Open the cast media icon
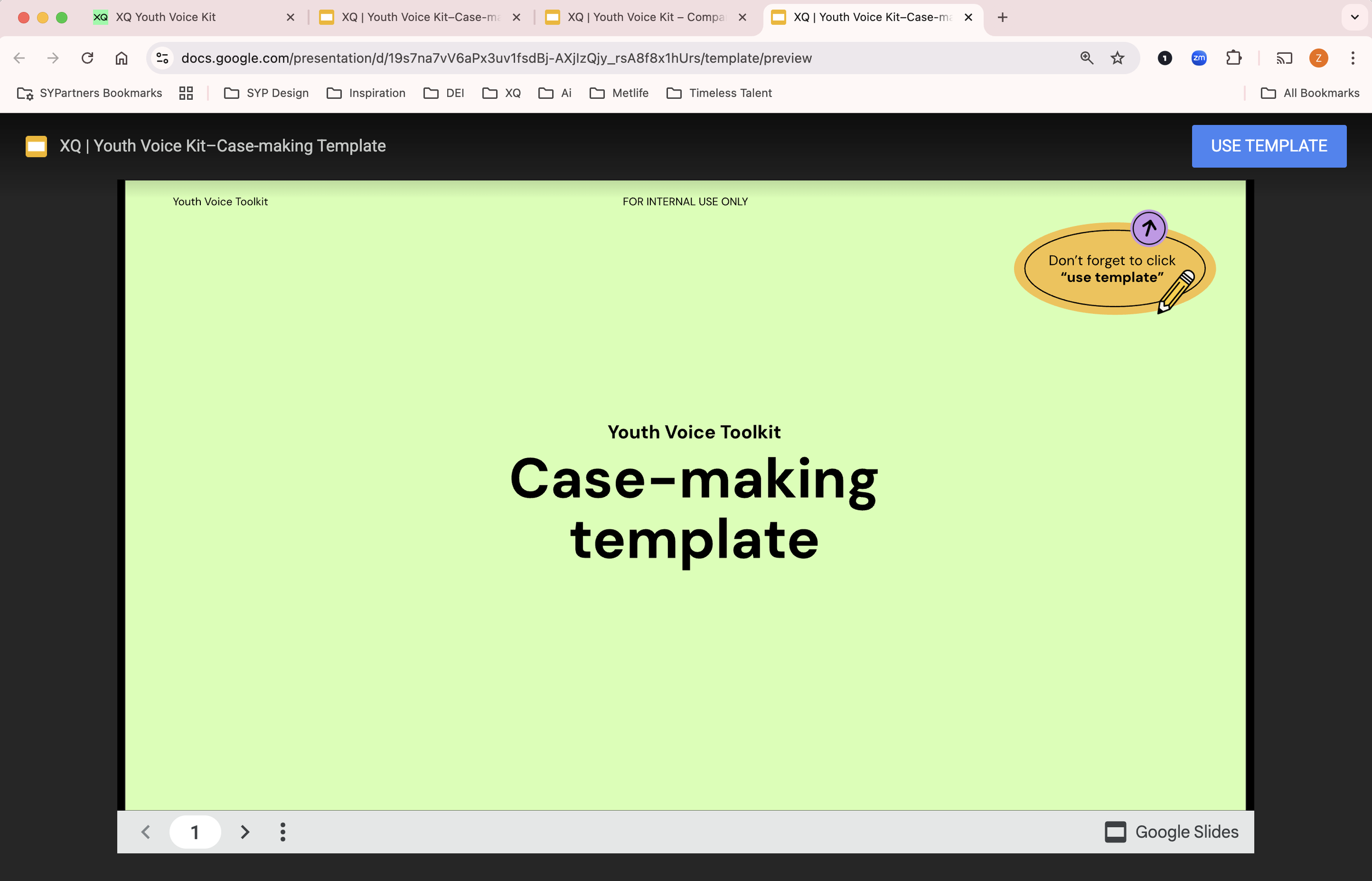Image resolution: width=1372 pixels, height=881 pixels. tap(1284, 58)
